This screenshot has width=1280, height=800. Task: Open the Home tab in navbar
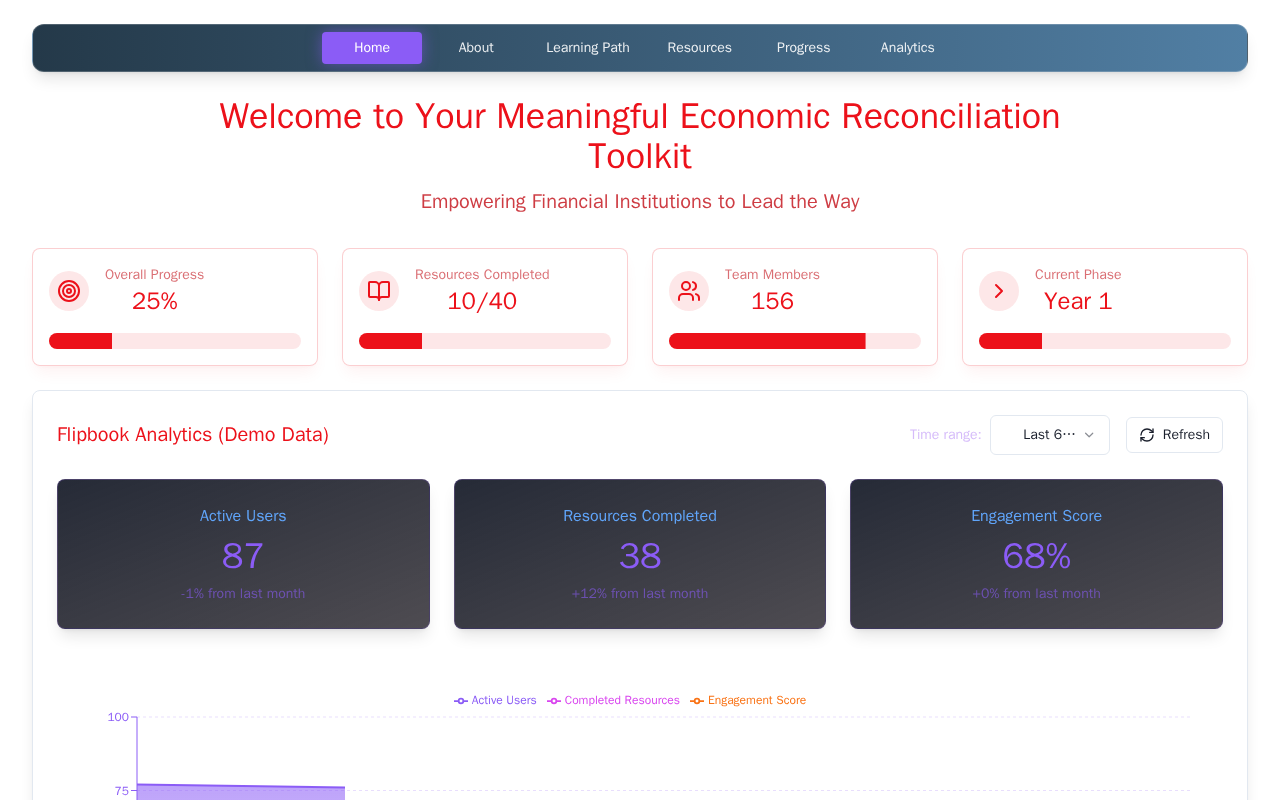tap(372, 48)
